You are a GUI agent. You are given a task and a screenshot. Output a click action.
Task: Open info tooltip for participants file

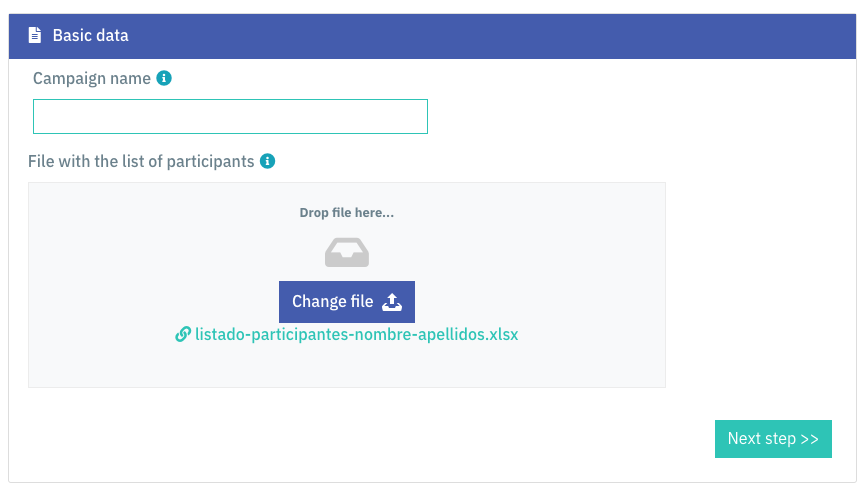267,161
